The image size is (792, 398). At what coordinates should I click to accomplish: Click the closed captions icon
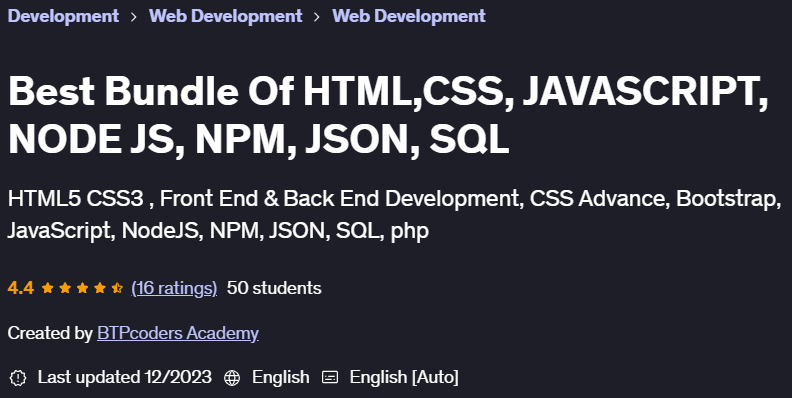point(330,377)
